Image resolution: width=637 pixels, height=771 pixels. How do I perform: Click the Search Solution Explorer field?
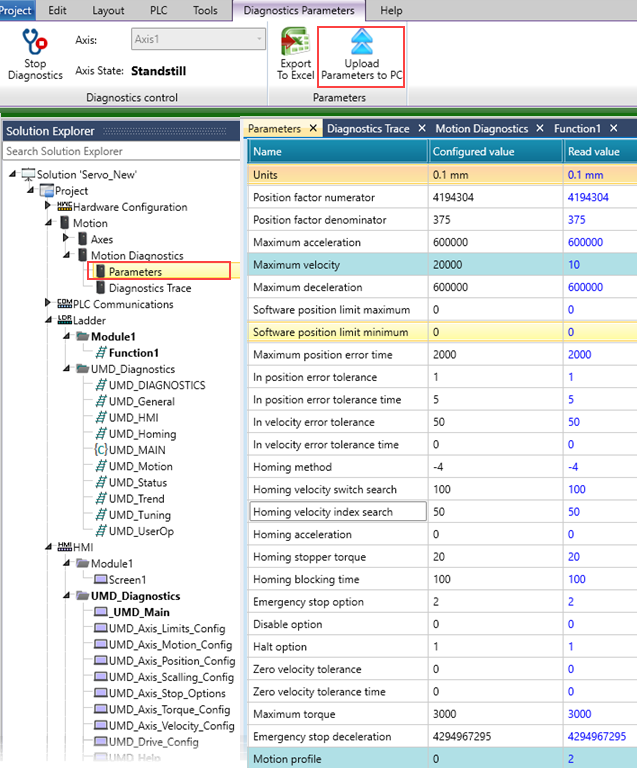click(x=121, y=151)
